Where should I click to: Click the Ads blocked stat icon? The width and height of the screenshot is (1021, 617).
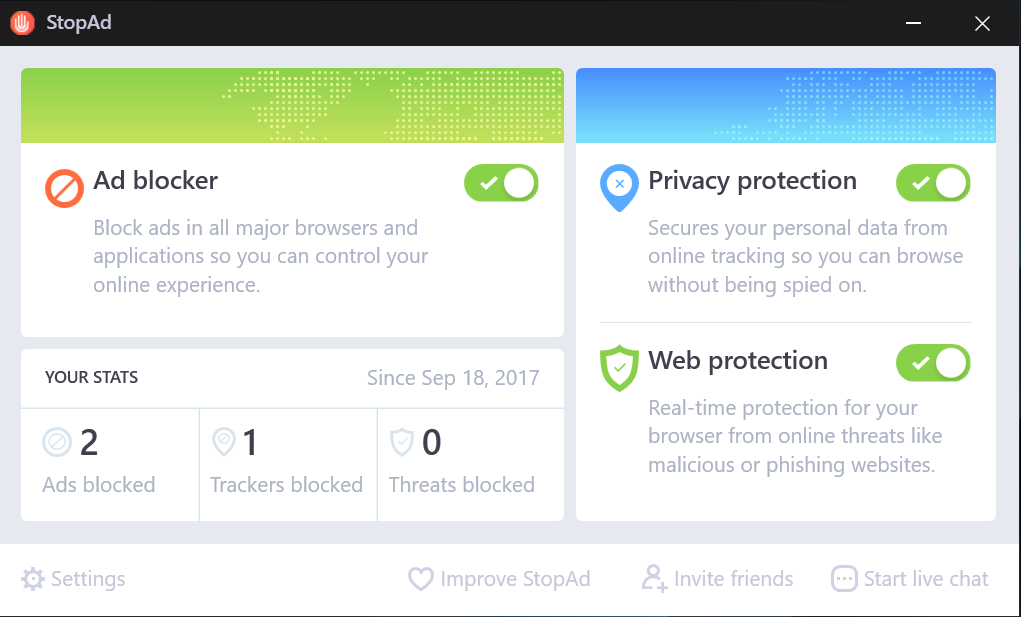pyautogui.click(x=57, y=442)
